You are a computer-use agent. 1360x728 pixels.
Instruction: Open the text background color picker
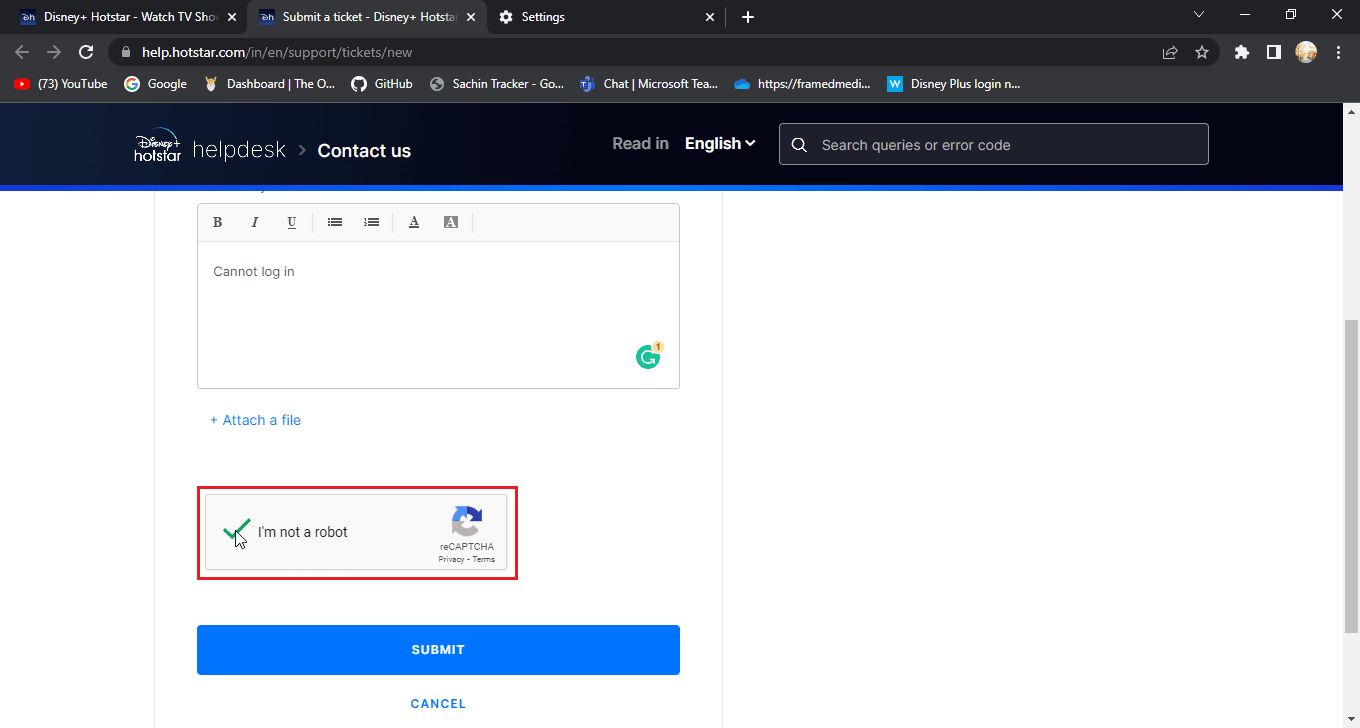coord(451,222)
